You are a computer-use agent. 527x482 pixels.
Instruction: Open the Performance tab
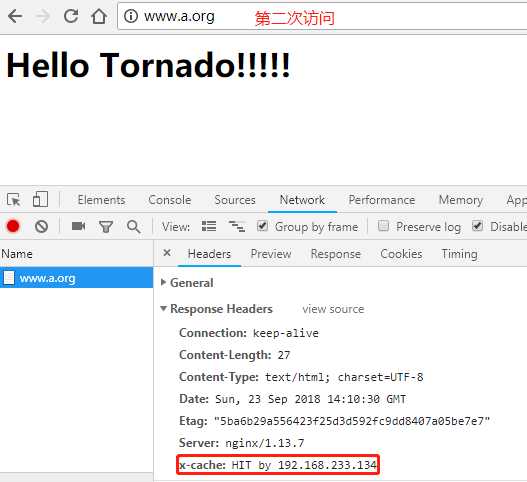382,200
